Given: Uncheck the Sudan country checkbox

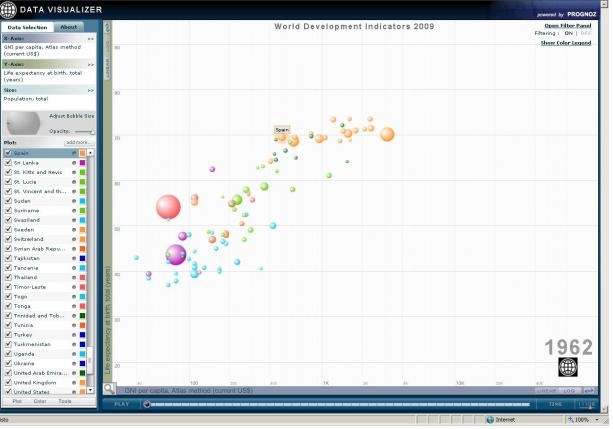Looking at the screenshot, I should coord(8,200).
